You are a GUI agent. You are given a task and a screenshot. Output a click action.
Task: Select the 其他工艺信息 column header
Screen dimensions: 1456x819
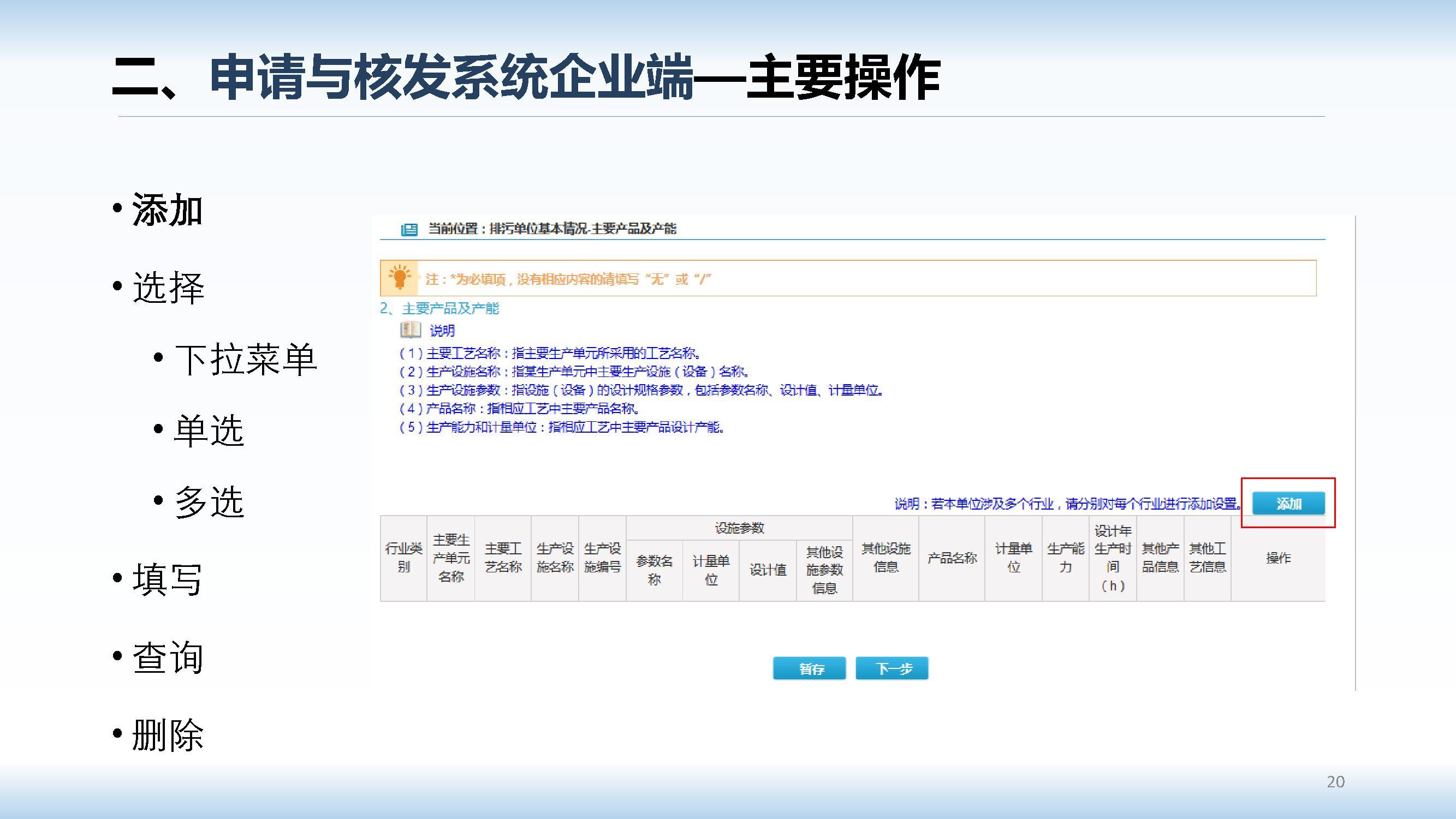1207,558
